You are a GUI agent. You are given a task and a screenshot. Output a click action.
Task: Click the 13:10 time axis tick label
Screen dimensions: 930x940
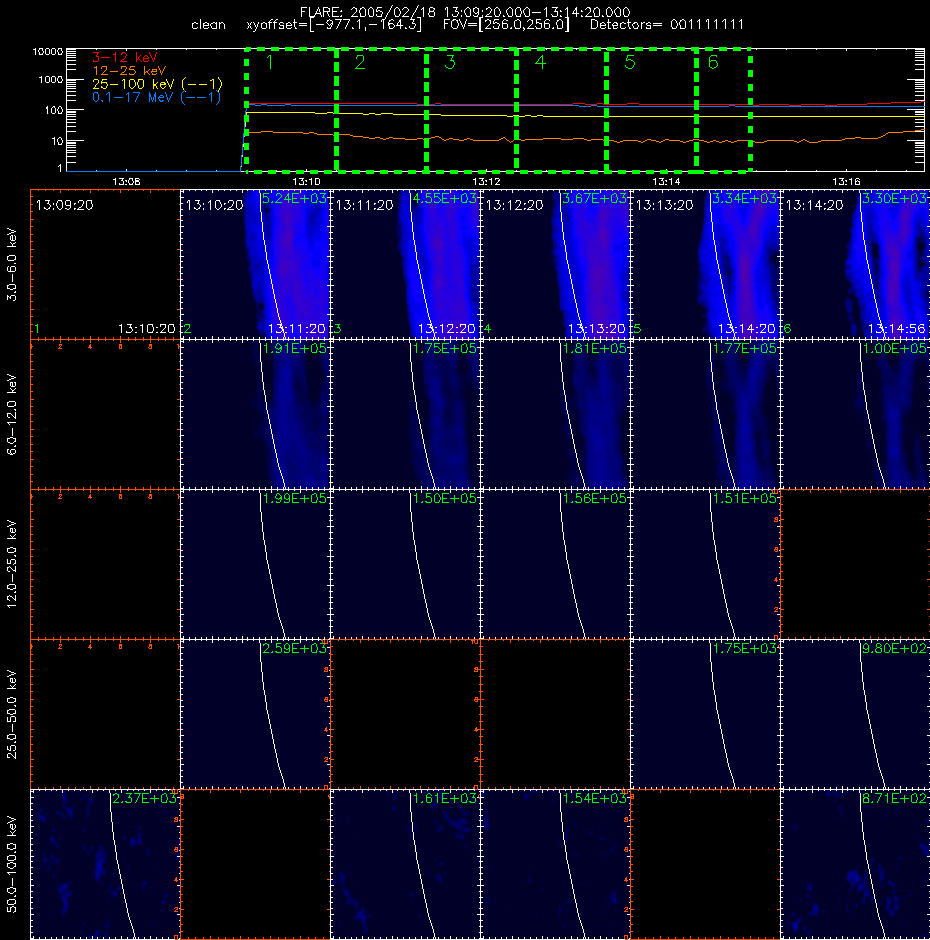pyautogui.click(x=306, y=181)
